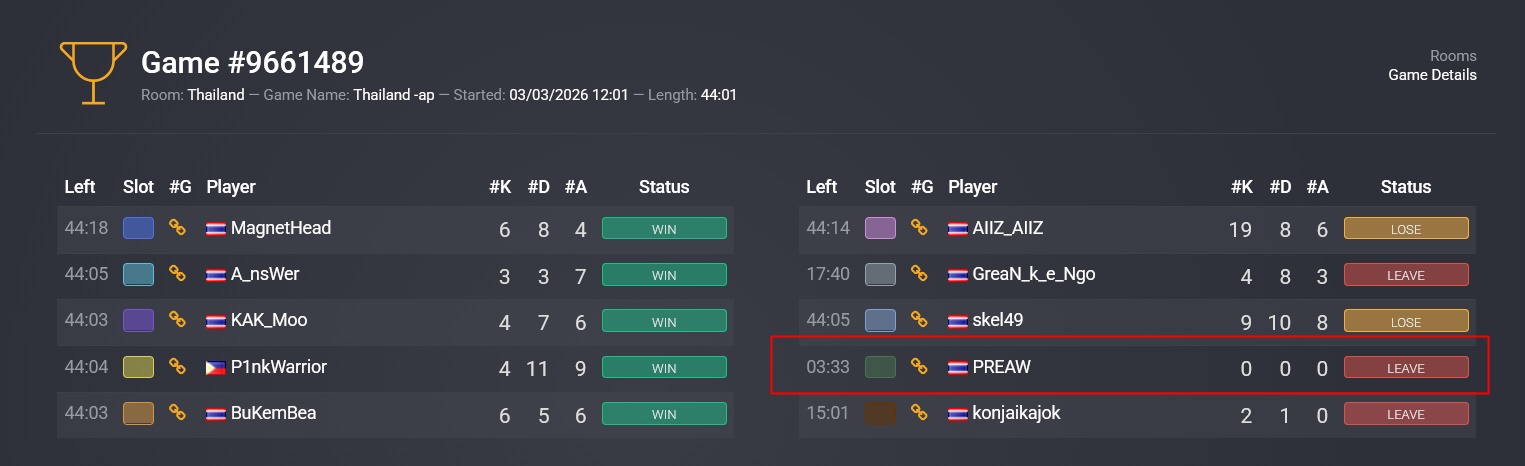Click the LOSE status badge for skel49

pos(1406,321)
